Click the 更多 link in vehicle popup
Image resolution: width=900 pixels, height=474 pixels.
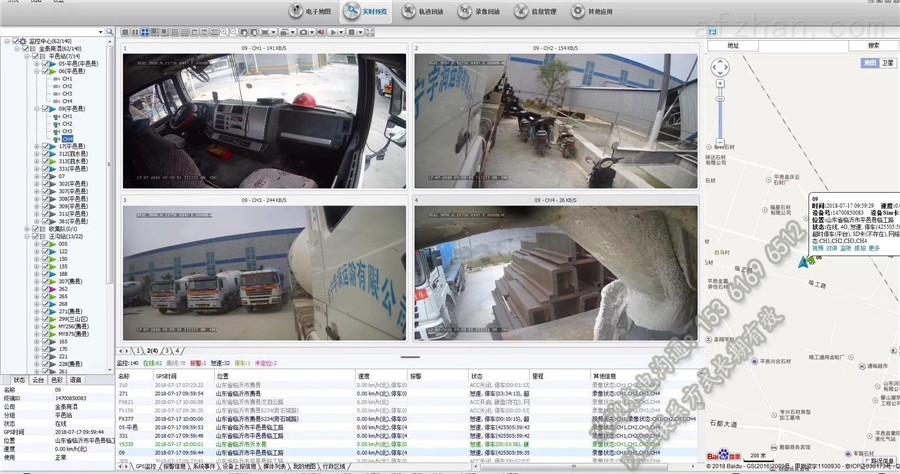(x=874, y=248)
